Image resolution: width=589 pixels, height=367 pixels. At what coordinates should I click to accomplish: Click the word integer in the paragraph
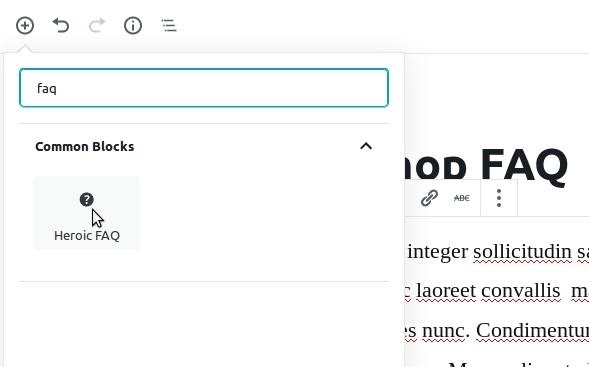[438, 252]
